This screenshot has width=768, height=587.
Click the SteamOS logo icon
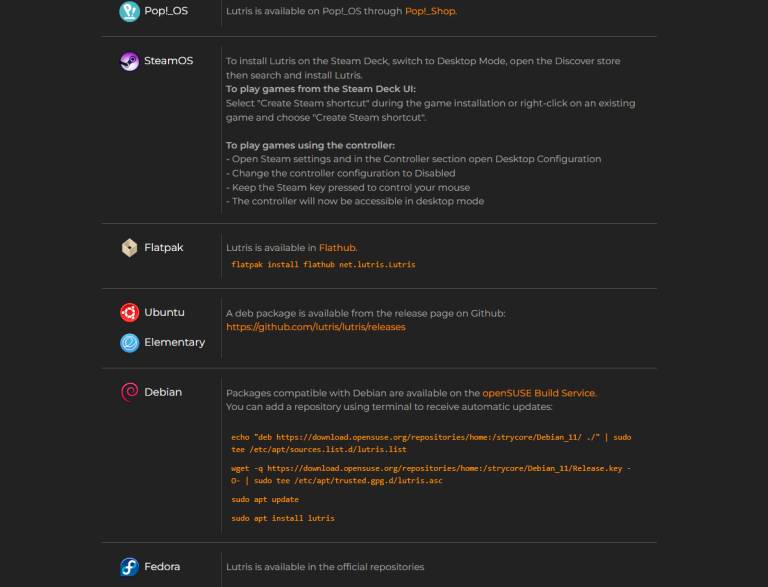pyautogui.click(x=129, y=62)
